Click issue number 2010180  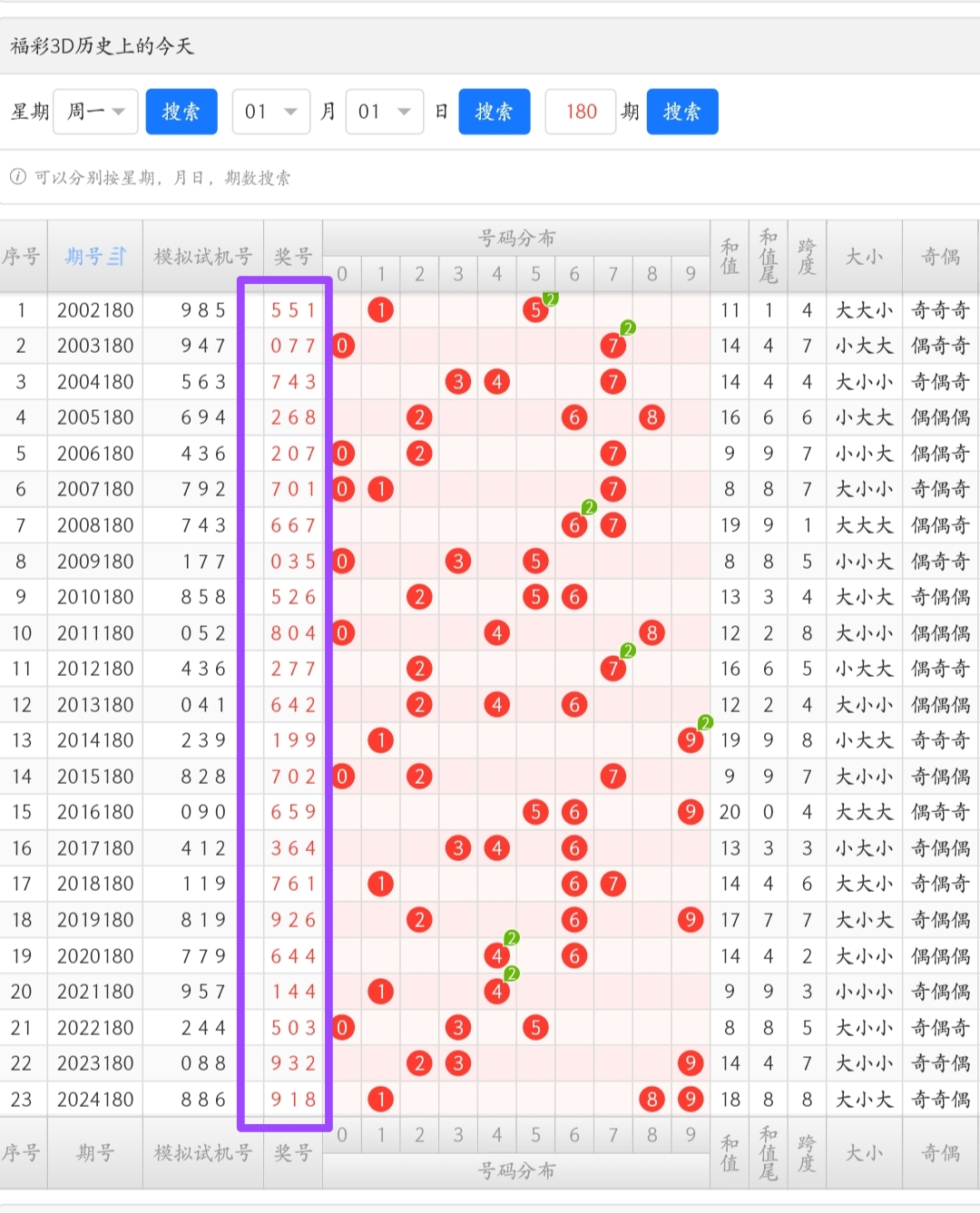point(95,597)
